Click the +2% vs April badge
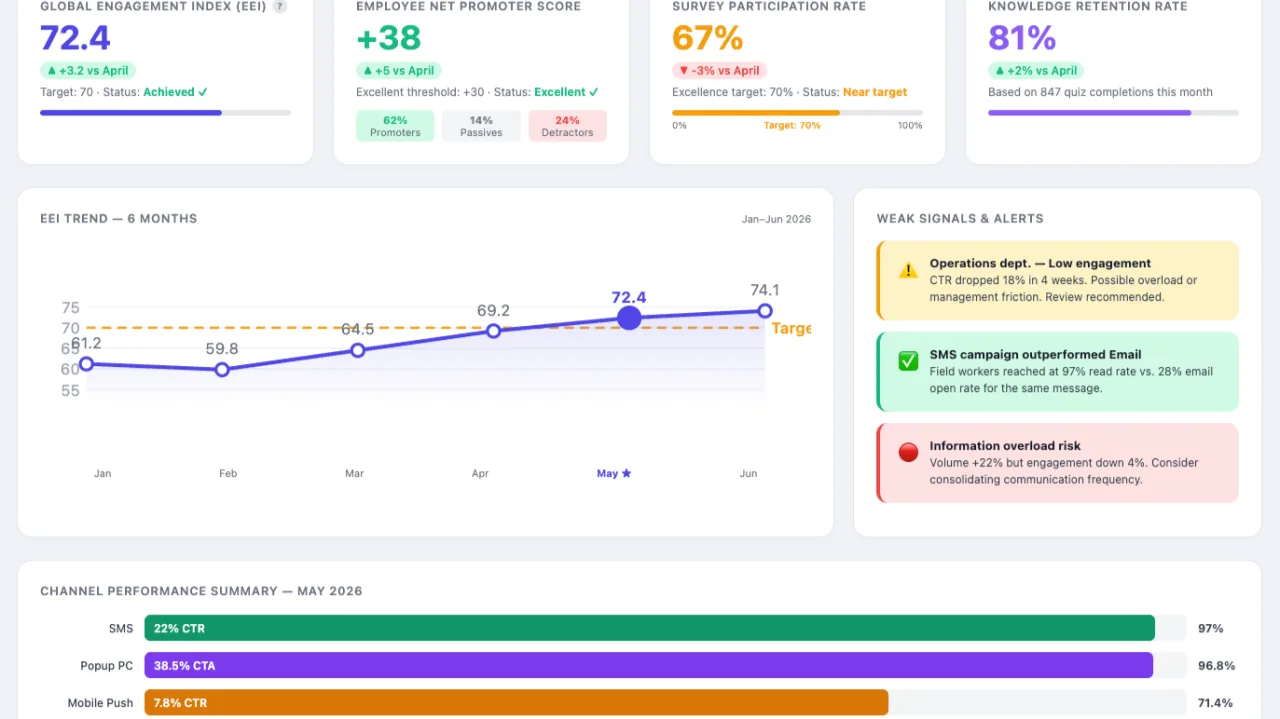 click(x=1036, y=71)
